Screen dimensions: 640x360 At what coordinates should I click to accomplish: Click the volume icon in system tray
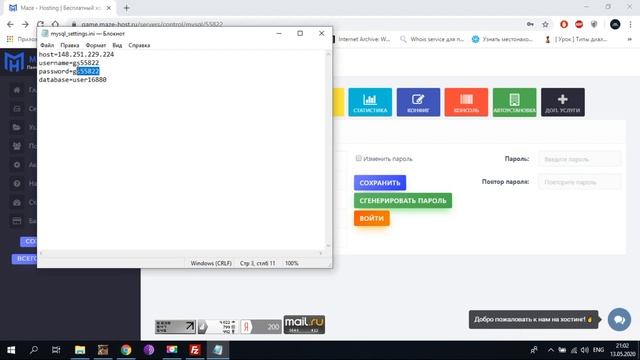point(584,350)
